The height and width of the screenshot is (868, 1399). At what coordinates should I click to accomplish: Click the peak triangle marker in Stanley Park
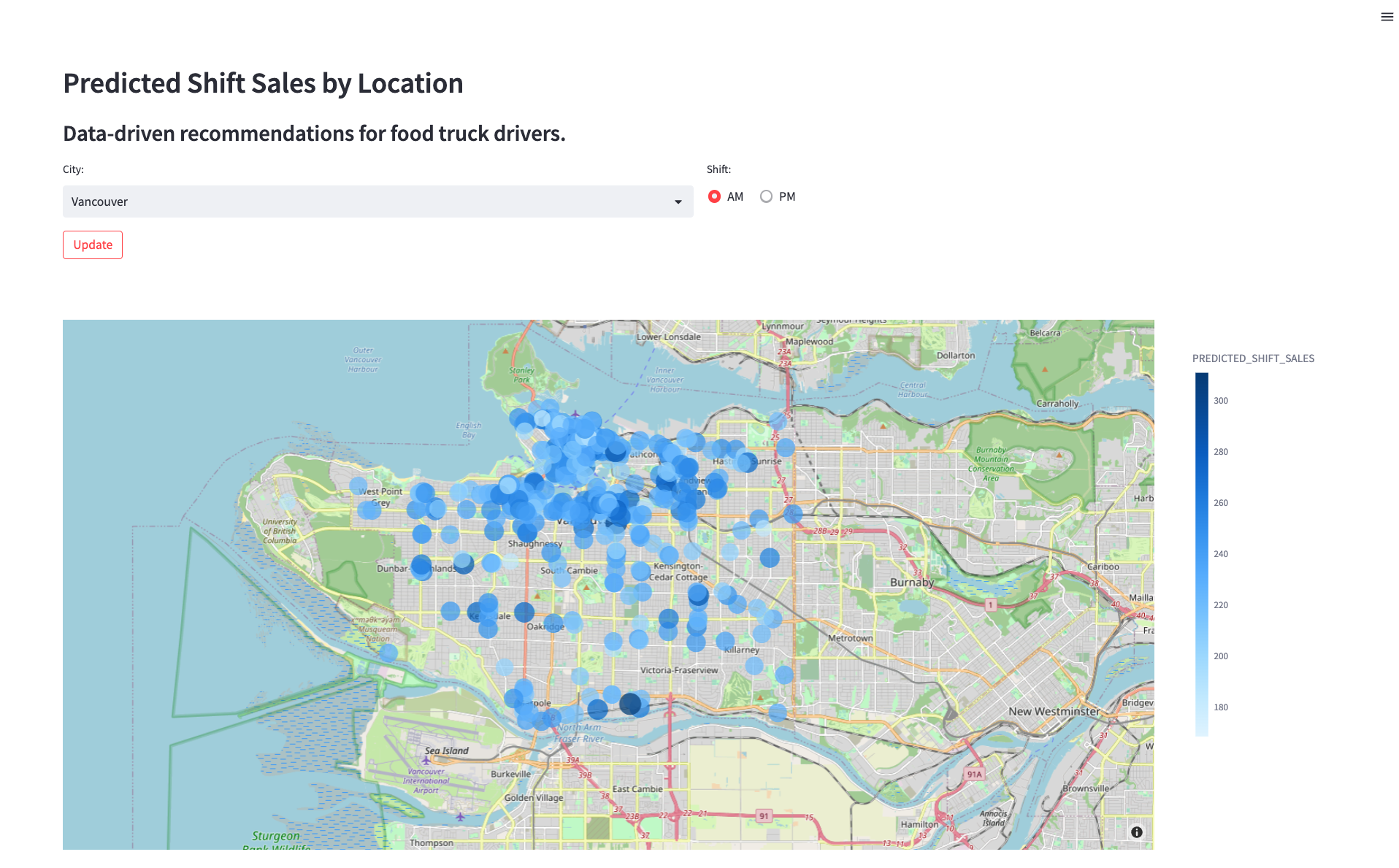click(506, 351)
